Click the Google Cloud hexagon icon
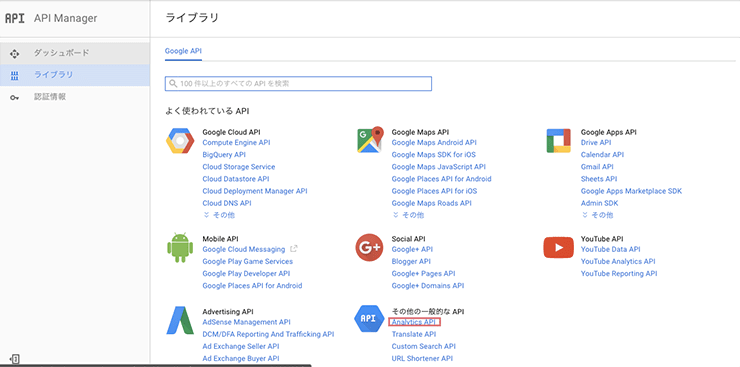 (x=180, y=141)
